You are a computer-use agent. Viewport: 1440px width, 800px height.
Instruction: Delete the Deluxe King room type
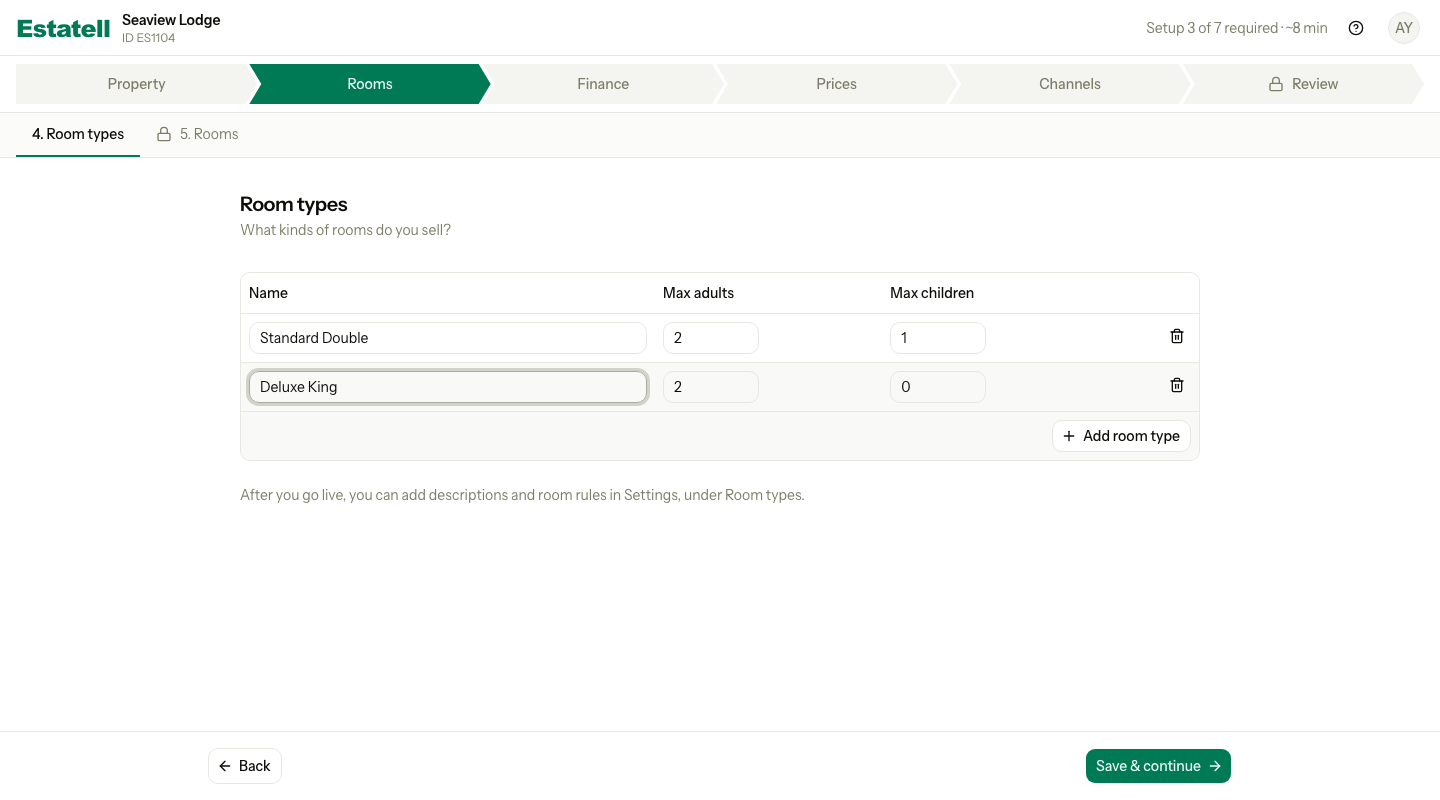(1177, 386)
